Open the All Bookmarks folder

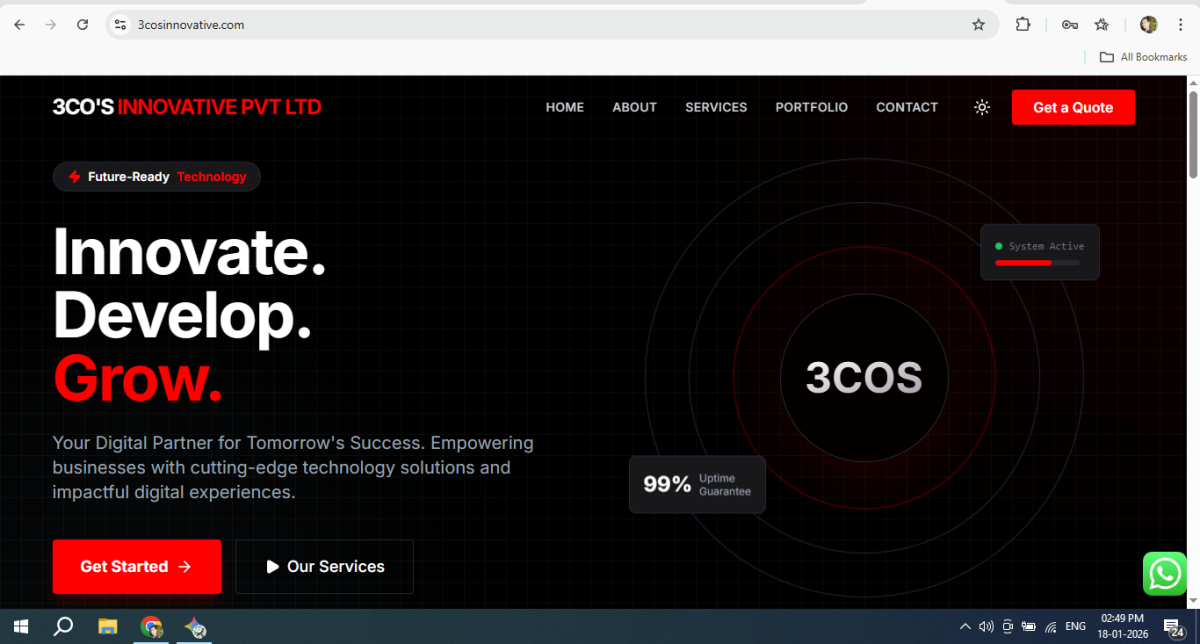tap(1143, 57)
